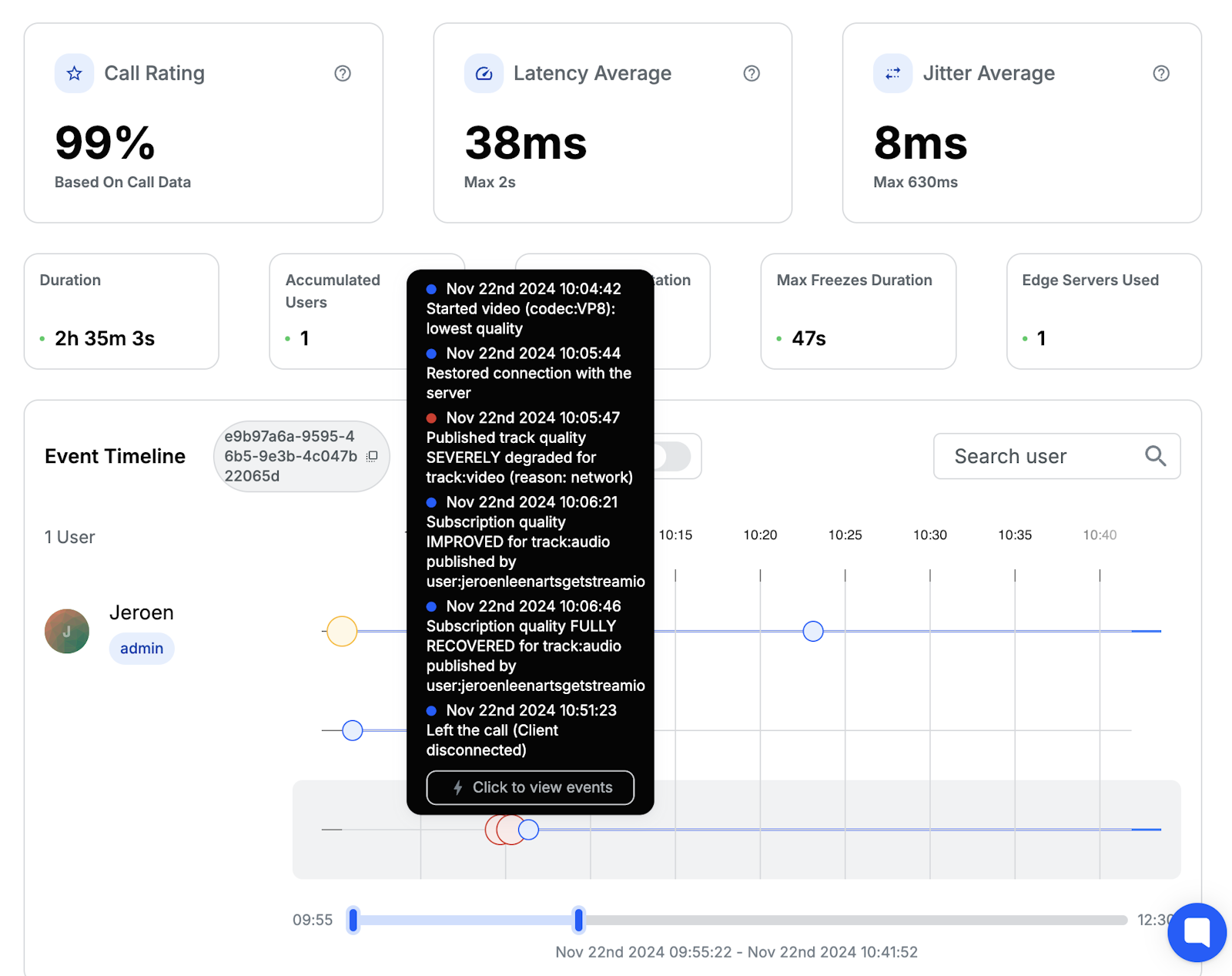
Task: Click the left handle of the time range slider
Action: click(x=353, y=920)
